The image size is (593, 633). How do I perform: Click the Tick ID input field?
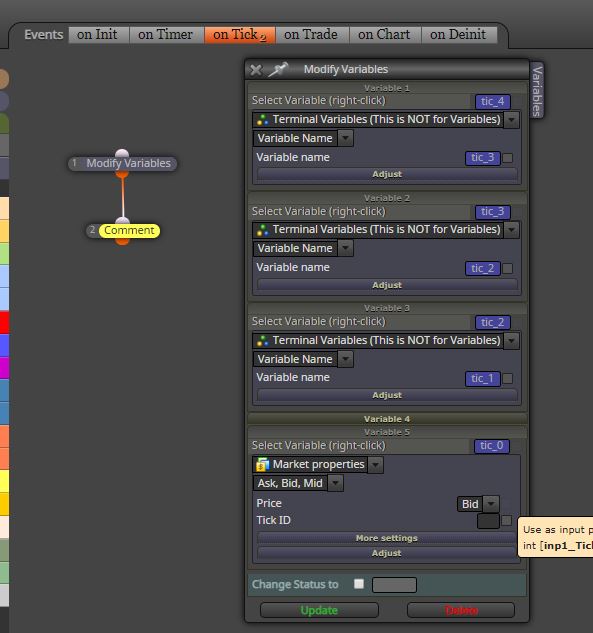488,521
